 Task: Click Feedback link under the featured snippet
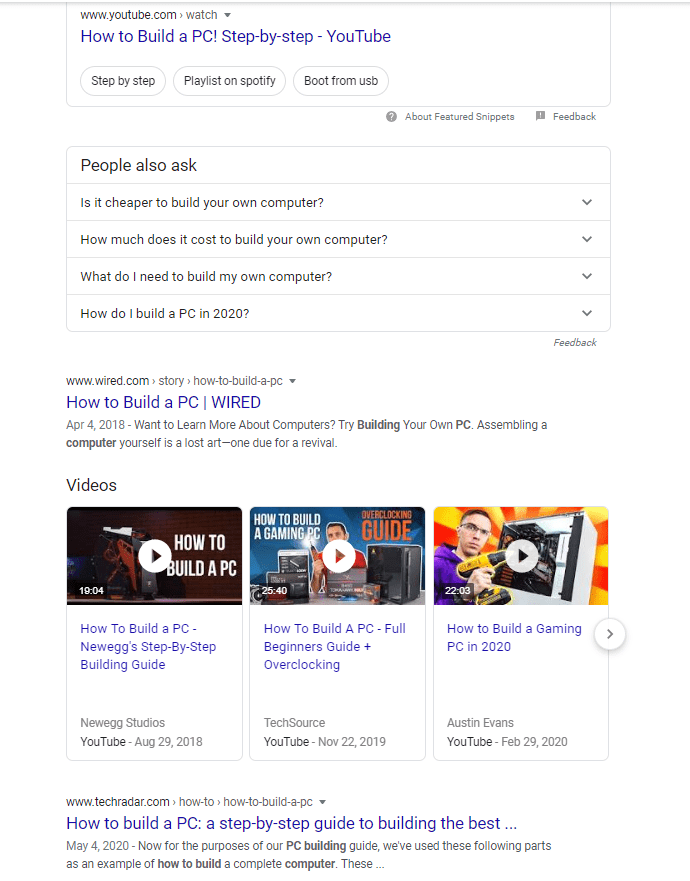click(574, 116)
